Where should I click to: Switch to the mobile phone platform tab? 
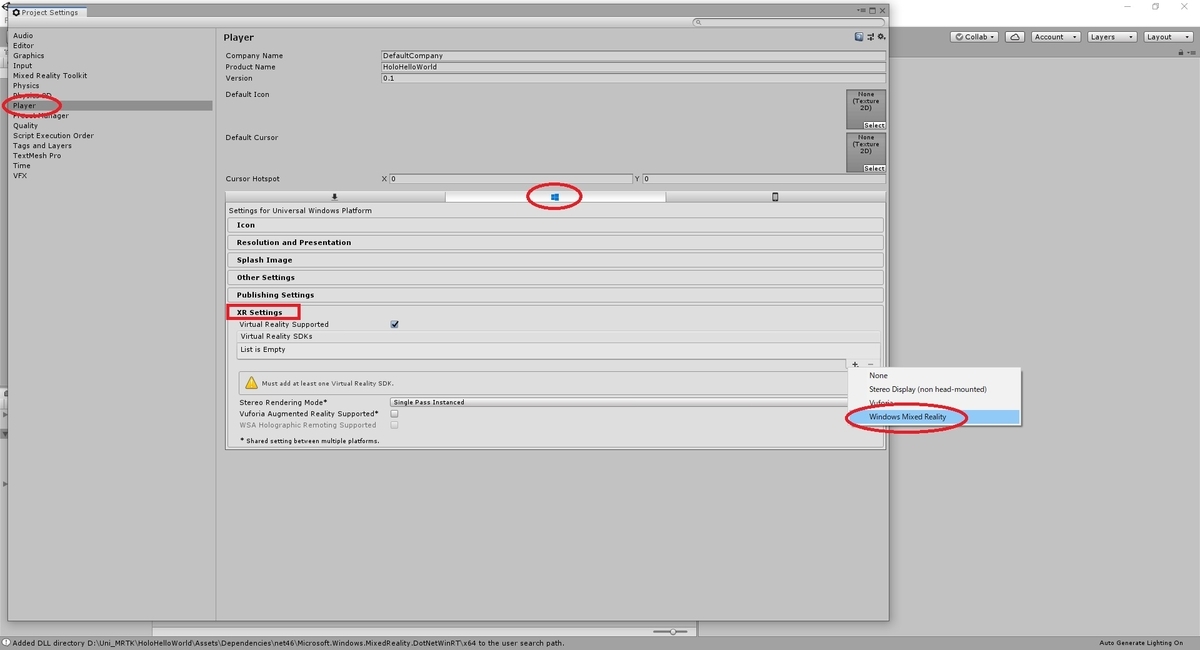point(775,197)
